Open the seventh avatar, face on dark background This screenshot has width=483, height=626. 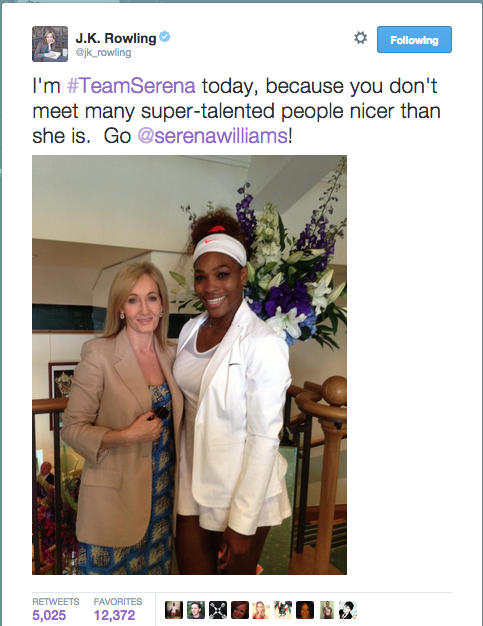pyautogui.click(x=305, y=610)
